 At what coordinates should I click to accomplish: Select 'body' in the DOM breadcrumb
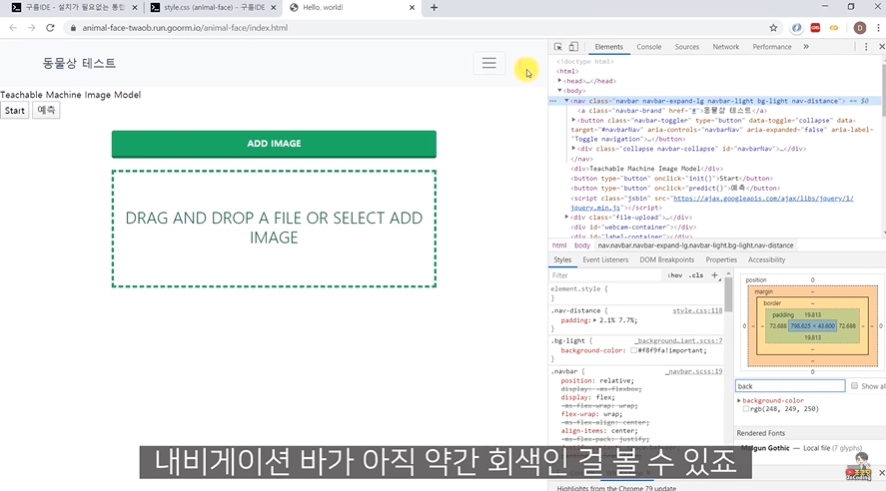coord(582,245)
